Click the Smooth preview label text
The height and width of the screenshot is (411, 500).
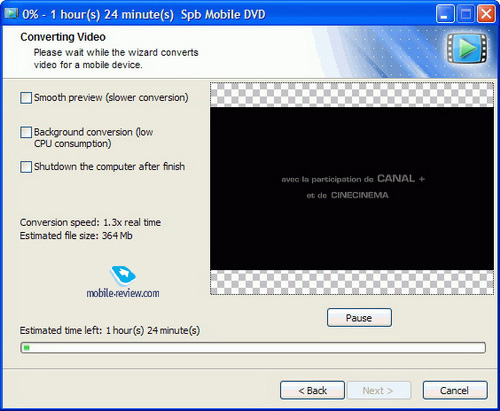(111, 98)
